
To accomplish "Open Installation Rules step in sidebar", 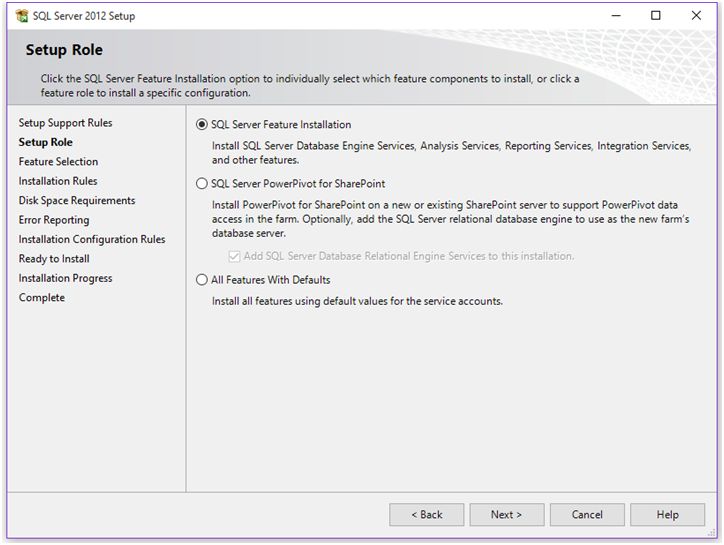I will click(x=58, y=181).
